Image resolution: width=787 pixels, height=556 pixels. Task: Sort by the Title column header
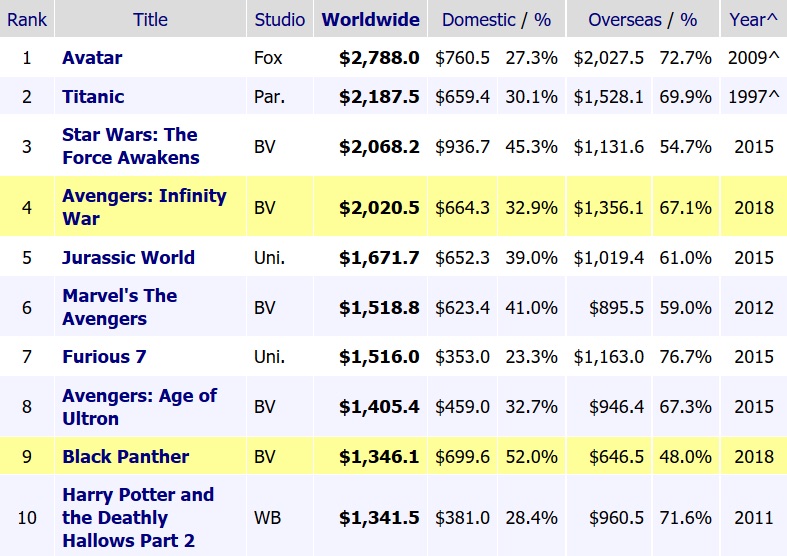(x=151, y=20)
